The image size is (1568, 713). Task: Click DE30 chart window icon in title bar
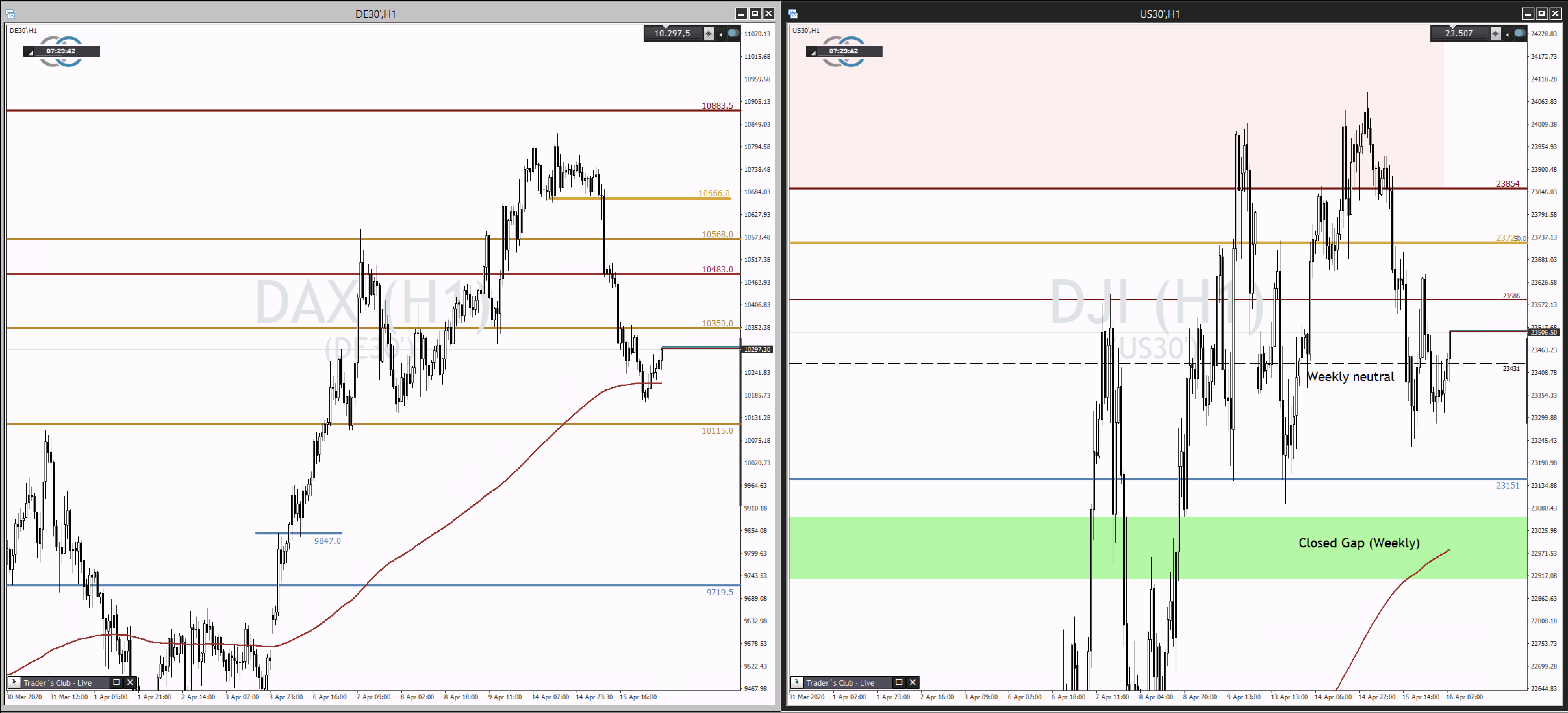(10, 13)
